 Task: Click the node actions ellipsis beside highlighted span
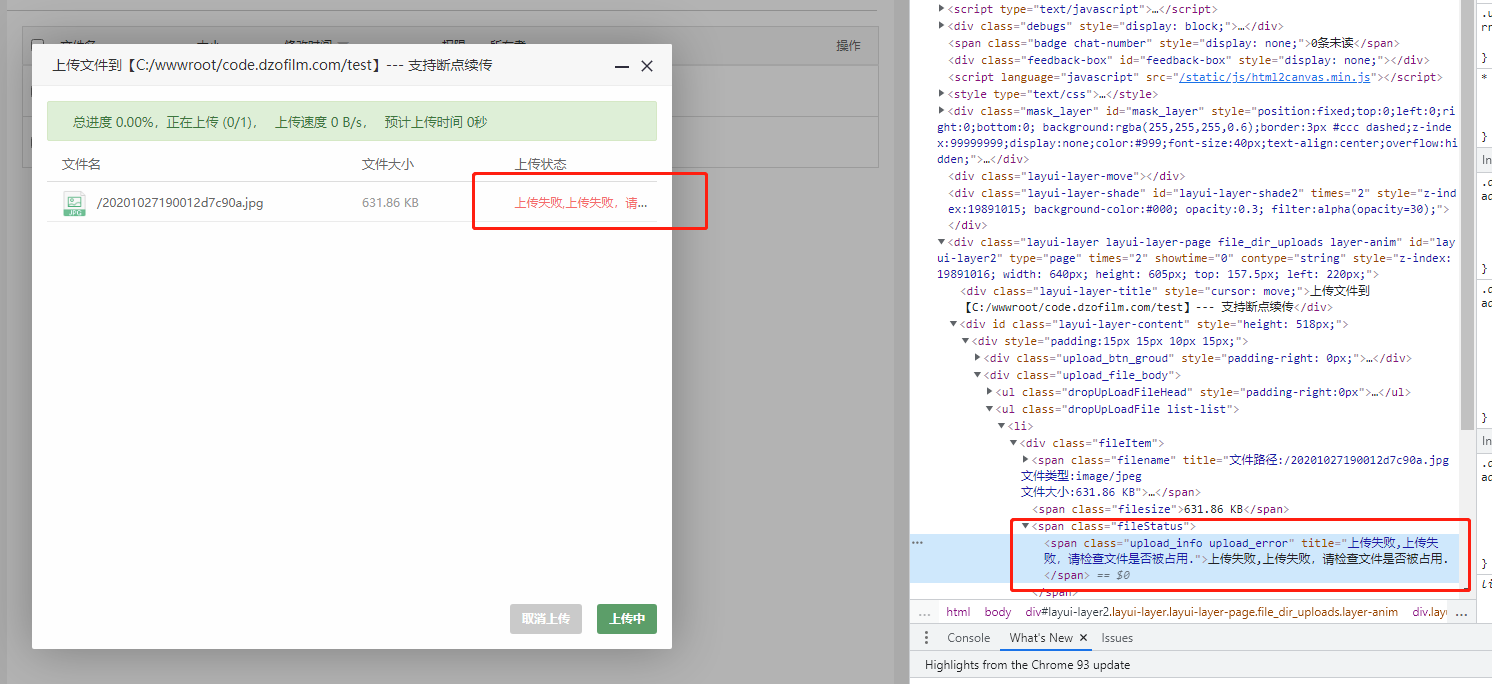click(917, 543)
